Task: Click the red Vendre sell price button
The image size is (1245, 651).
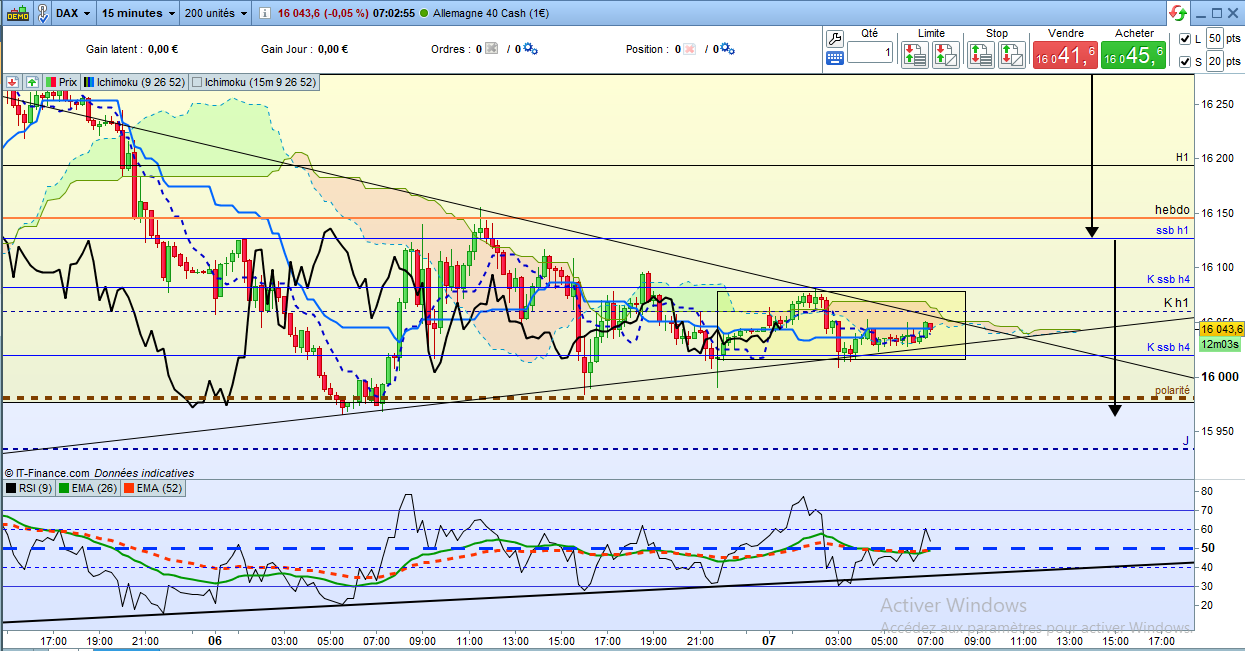Action: pos(1065,55)
